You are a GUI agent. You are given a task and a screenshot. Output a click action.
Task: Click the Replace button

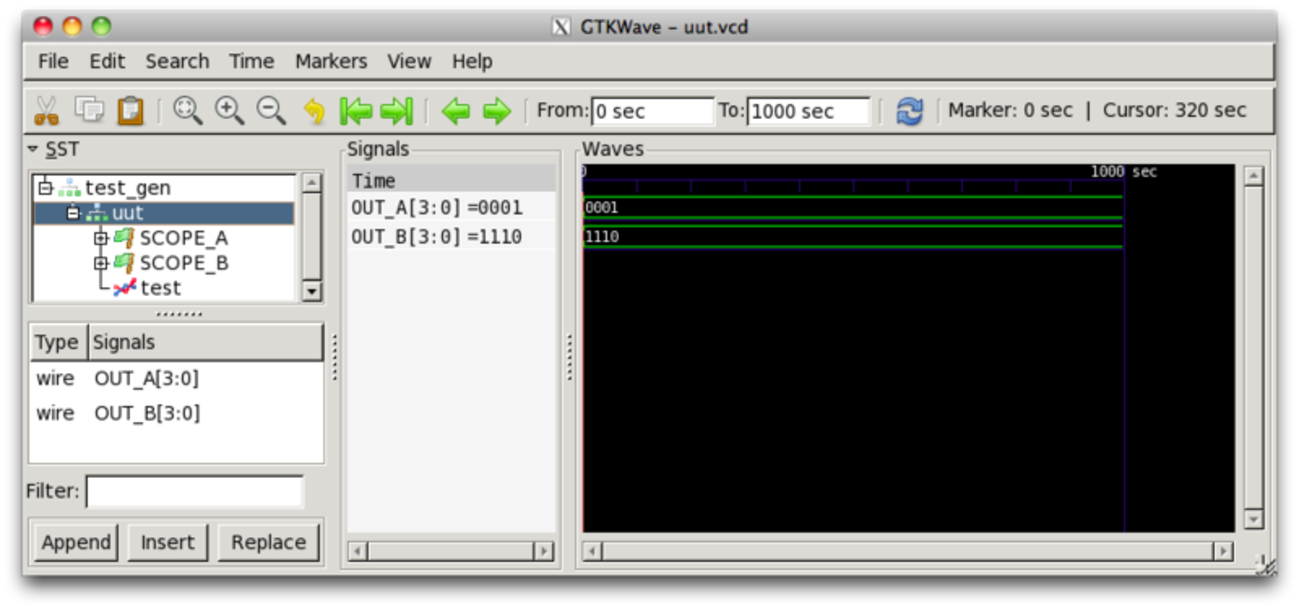pyautogui.click(x=268, y=542)
